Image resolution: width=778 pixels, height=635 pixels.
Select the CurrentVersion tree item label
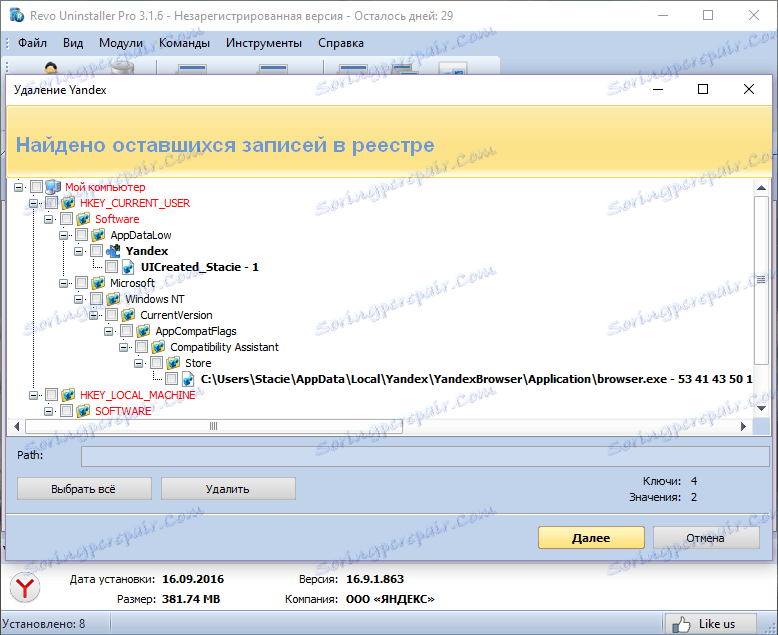pos(176,315)
